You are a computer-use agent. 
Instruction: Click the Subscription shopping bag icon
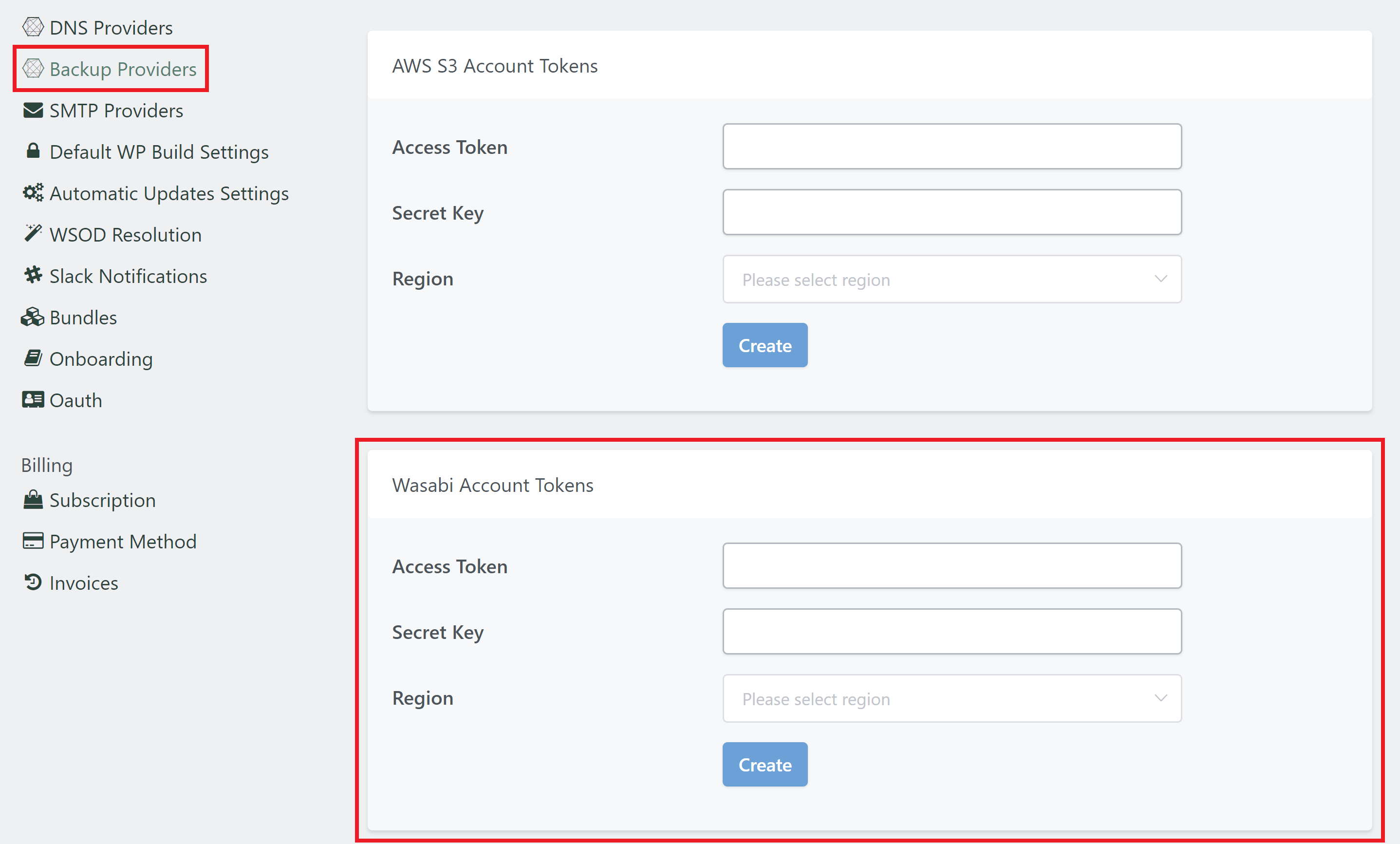click(33, 500)
